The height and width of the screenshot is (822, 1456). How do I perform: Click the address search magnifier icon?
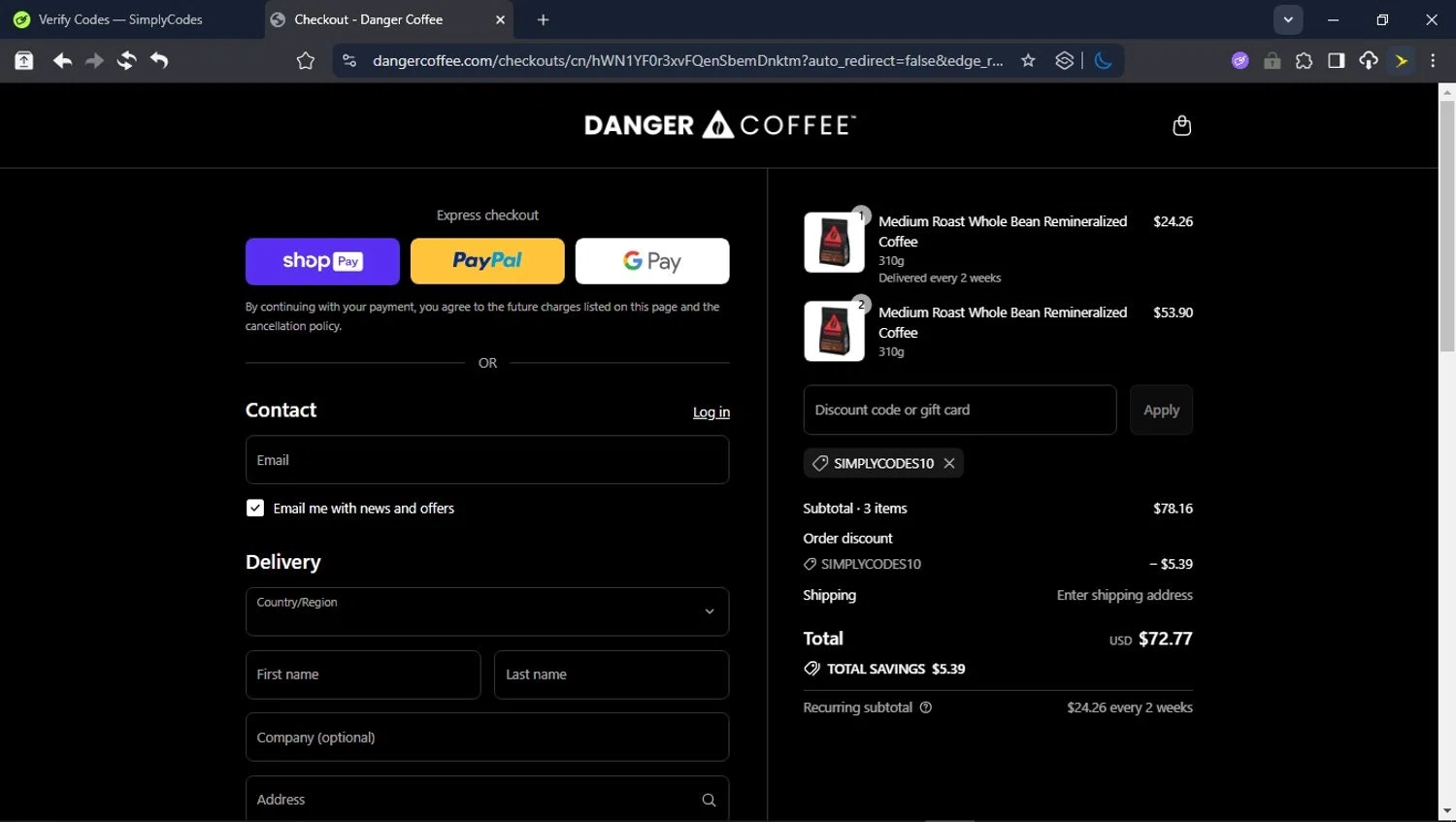(x=709, y=800)
